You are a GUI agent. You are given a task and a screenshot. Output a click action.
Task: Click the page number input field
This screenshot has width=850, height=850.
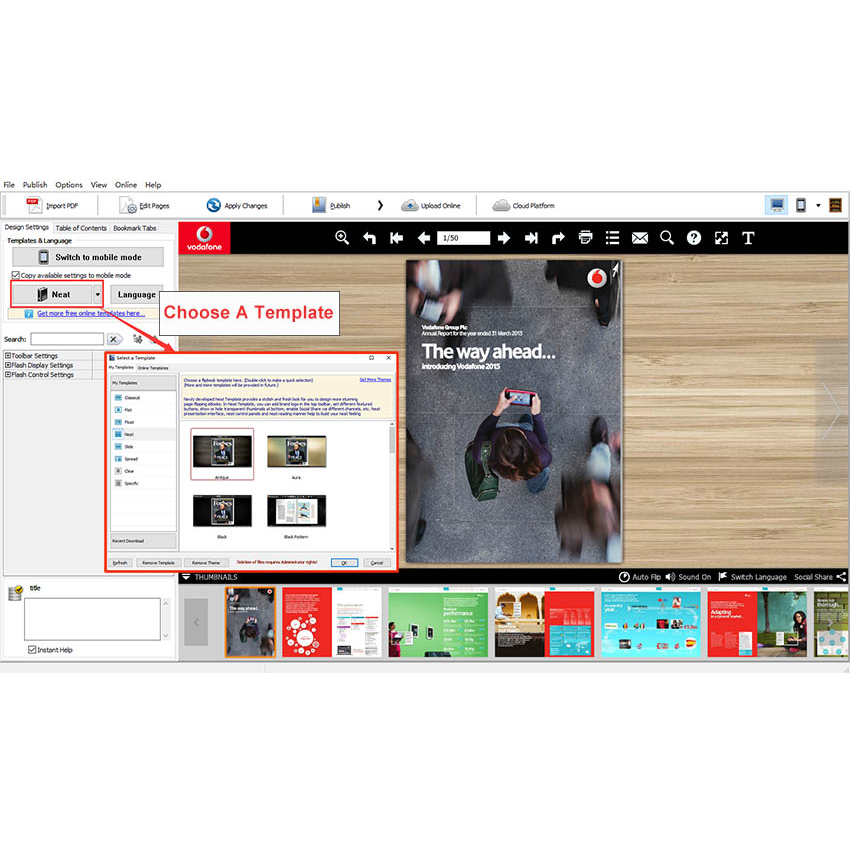[464, 238]
